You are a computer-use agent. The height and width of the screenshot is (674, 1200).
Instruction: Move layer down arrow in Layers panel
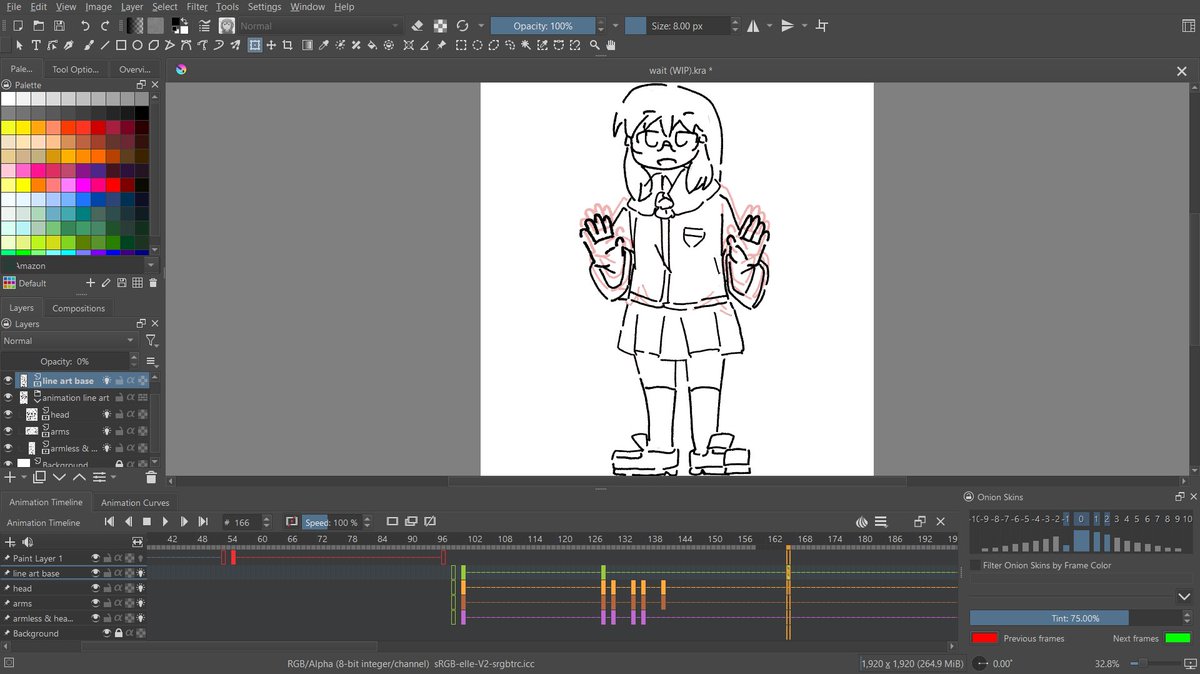(x=60, y=477)
